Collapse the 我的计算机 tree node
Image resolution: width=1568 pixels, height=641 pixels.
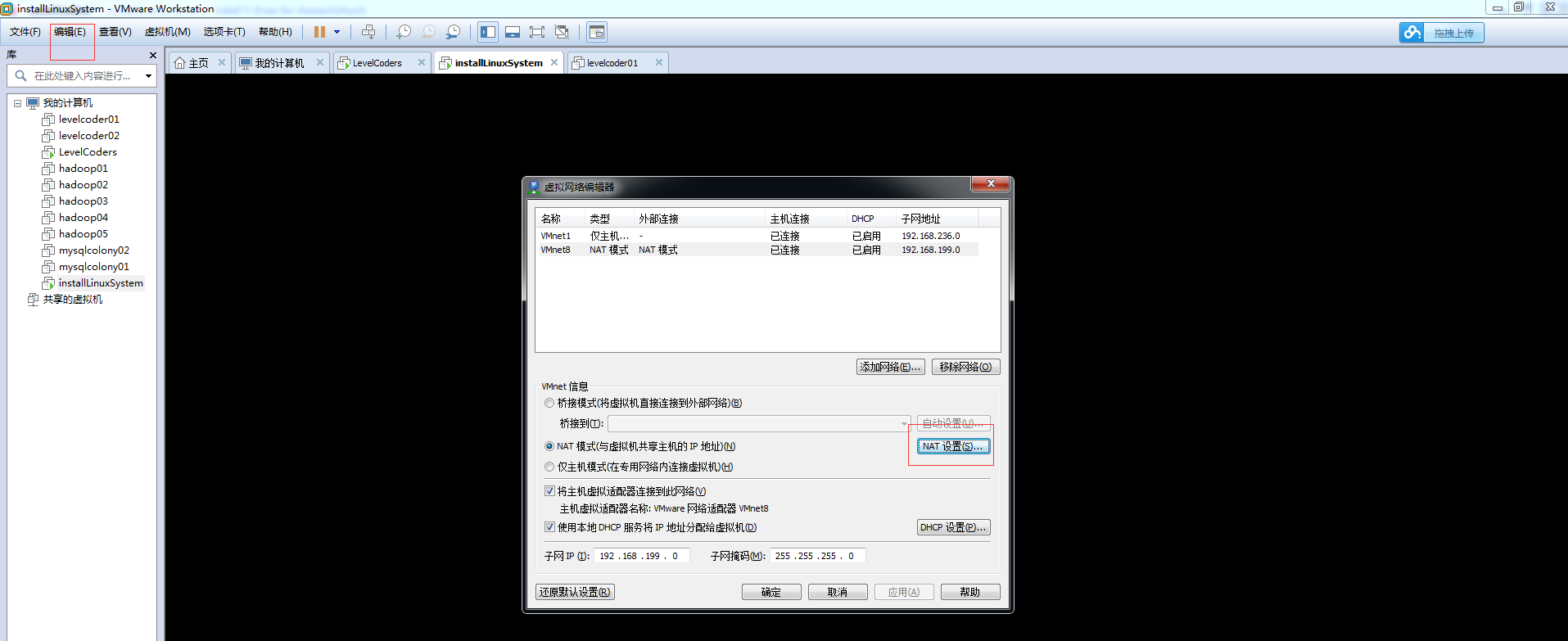pos(17,103)
